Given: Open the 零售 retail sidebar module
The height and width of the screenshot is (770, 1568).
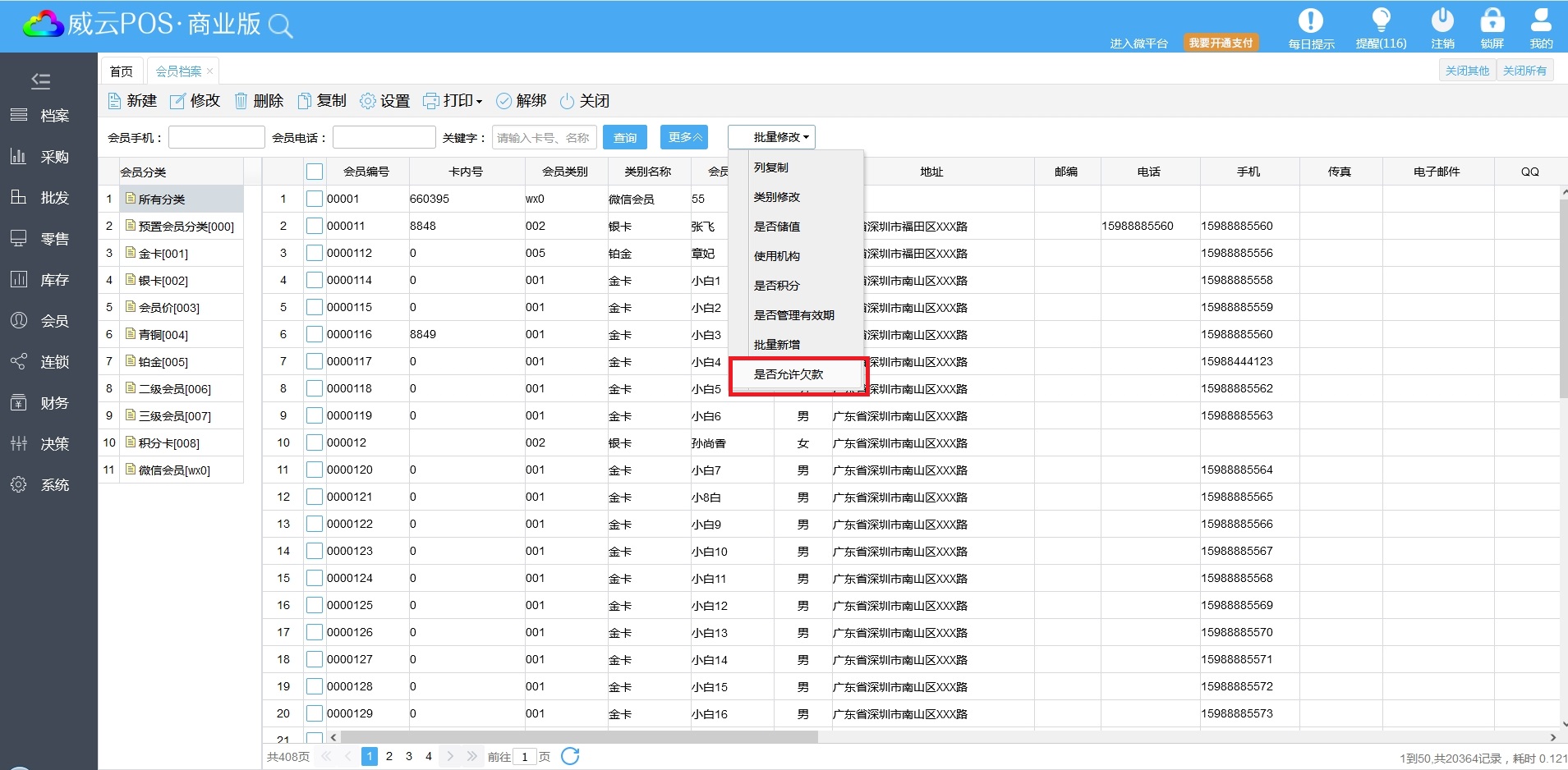Looking at the screenshot, I should (39, 239).
